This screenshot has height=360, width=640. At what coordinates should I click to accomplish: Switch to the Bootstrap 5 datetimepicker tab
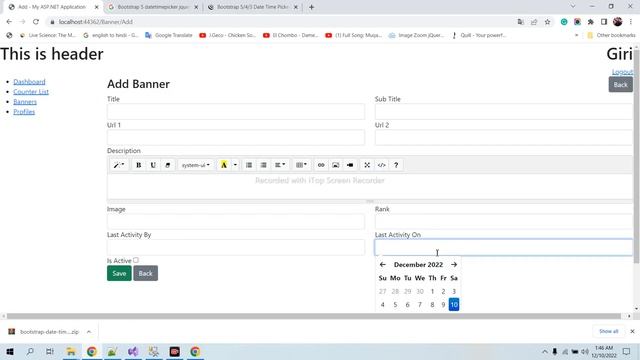pos(152,7)
